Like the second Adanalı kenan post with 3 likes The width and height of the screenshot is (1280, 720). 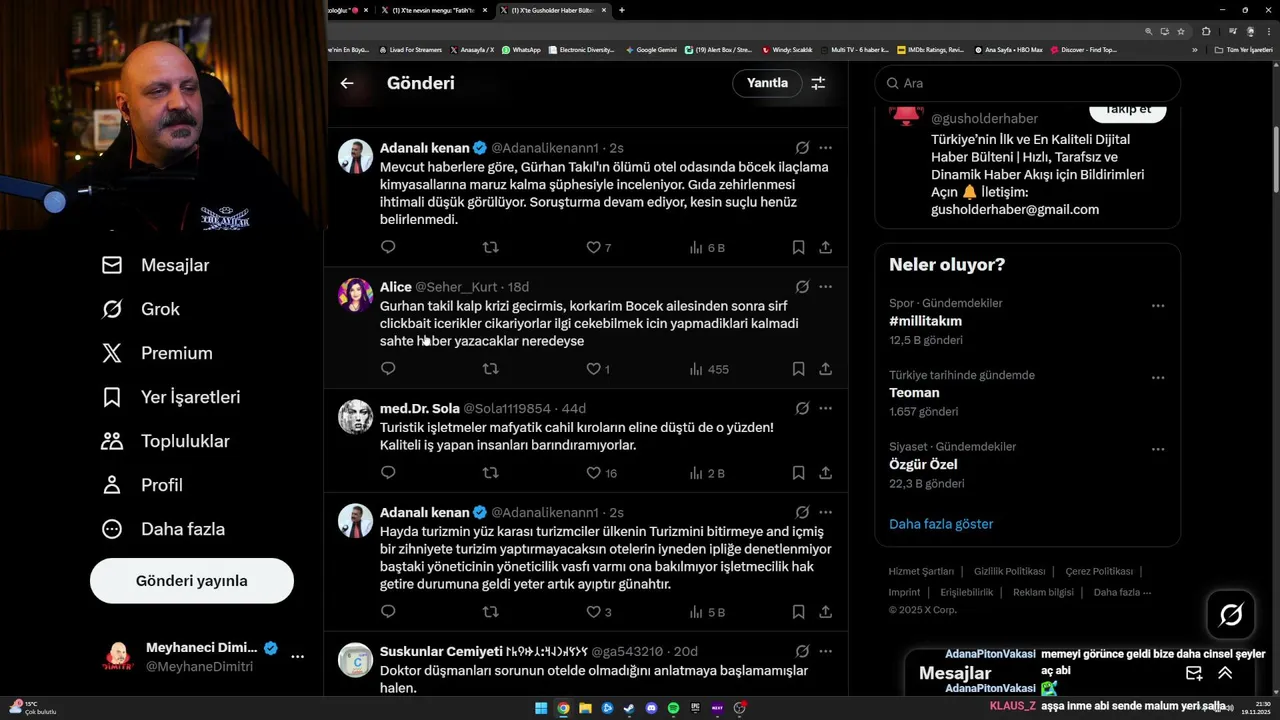click(x=598, y=612)
